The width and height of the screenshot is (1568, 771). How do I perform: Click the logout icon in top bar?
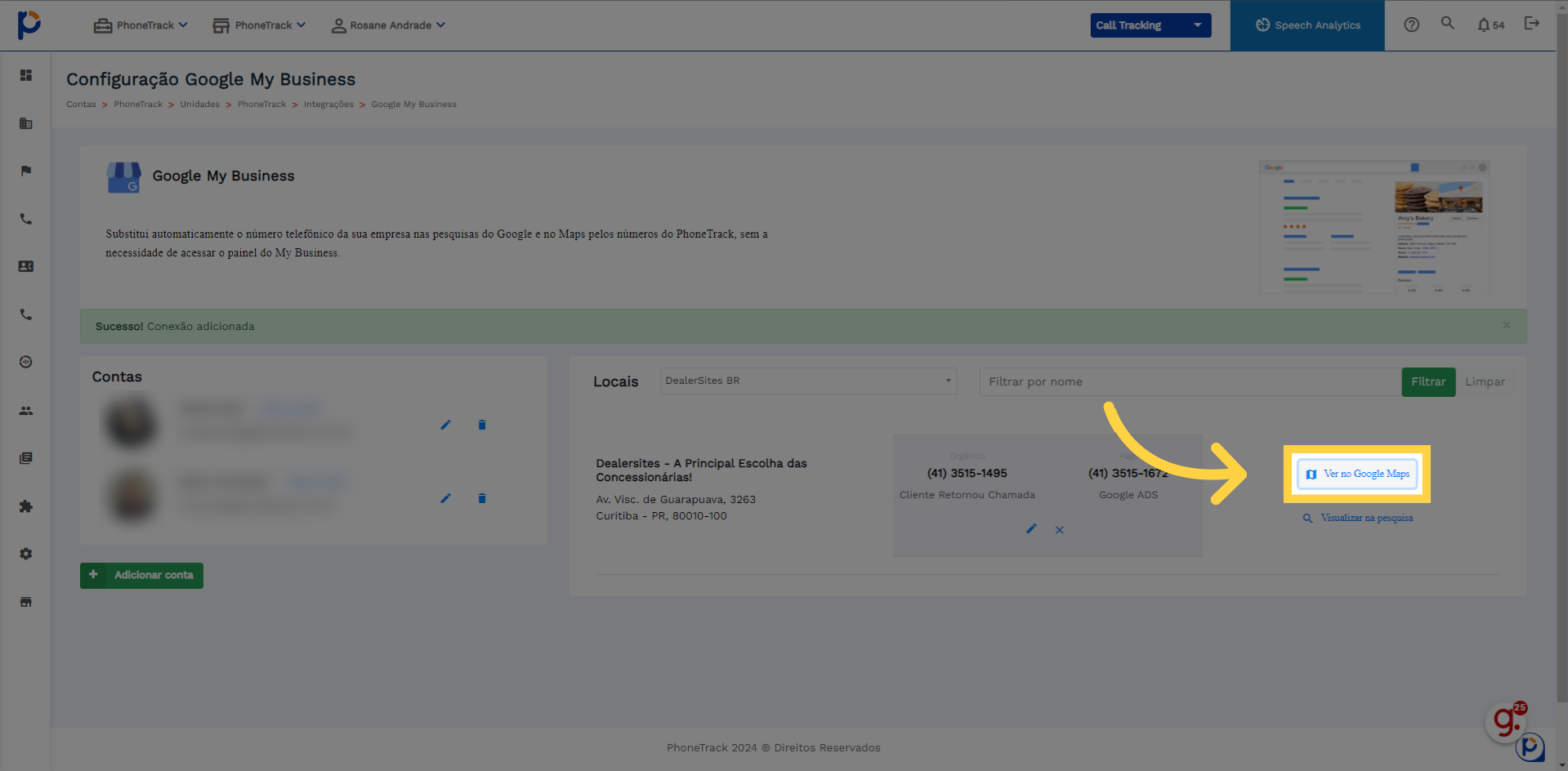tap(1532, 23)
